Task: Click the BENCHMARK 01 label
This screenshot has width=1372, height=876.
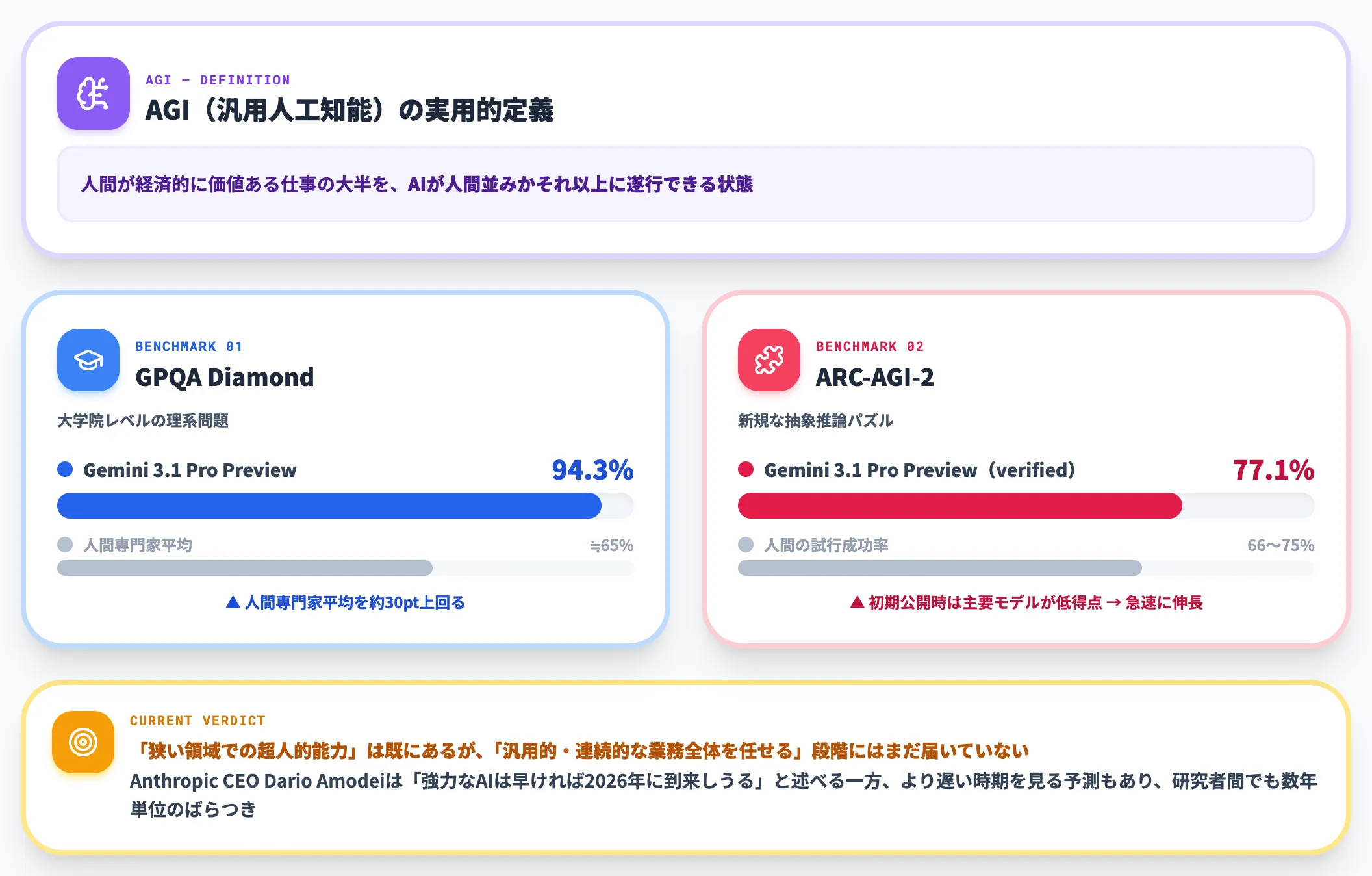Action: [x=188, y=346]
